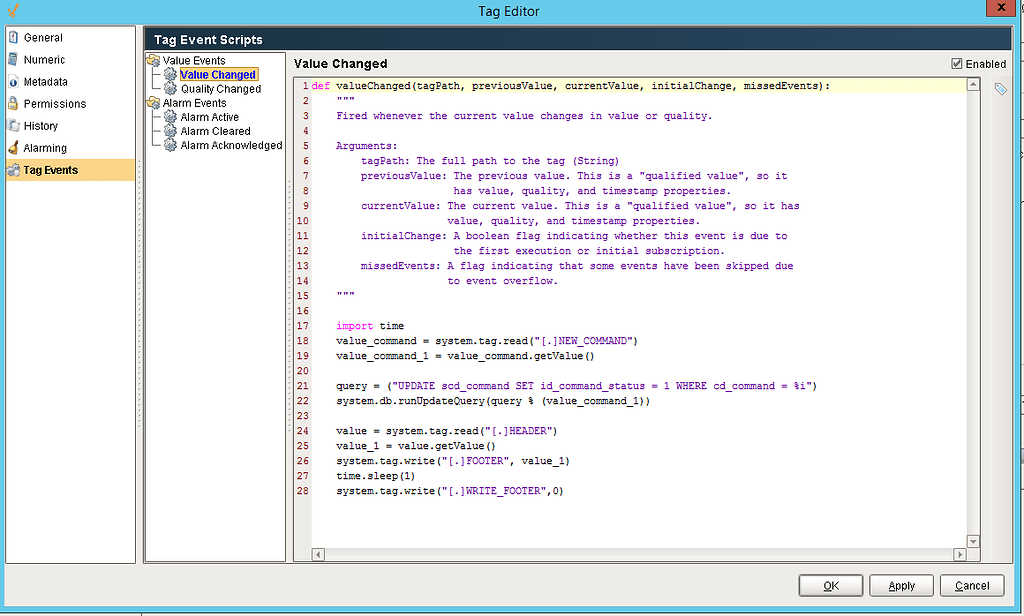Click the horizontal scrollbar below the script
This screenshot has width=1024, height=616.
click(x=640, y=554)
